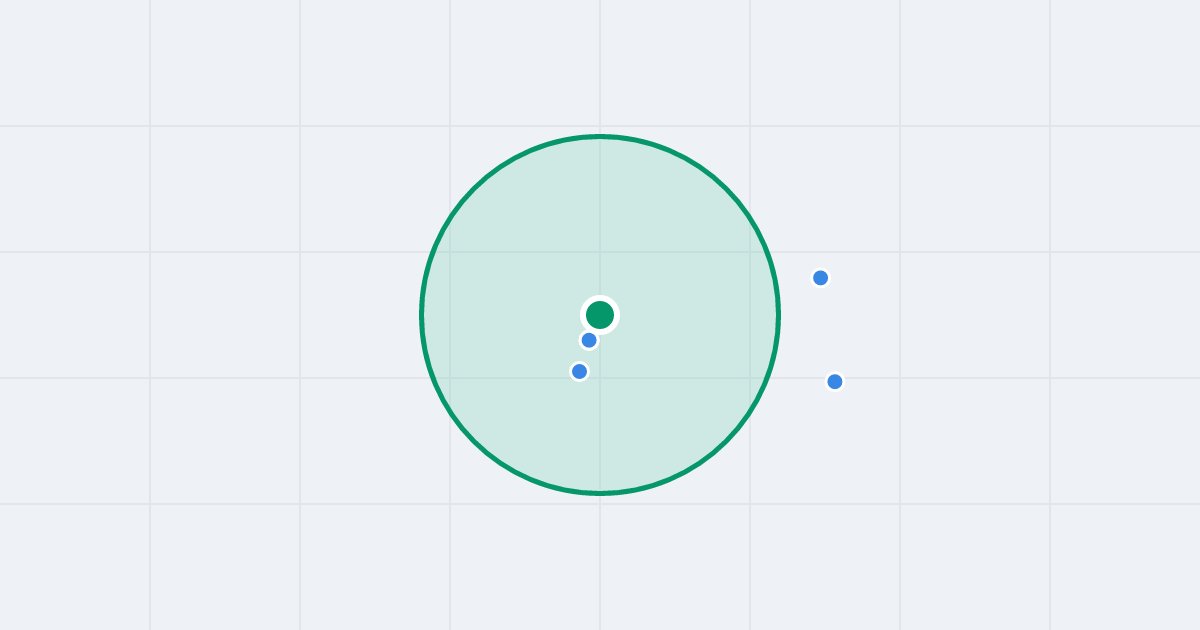Viewport: 1200px width, 630px height.
Task: Select the bottommost blue marker on the canvas
Action: click(x=835, y=381)
